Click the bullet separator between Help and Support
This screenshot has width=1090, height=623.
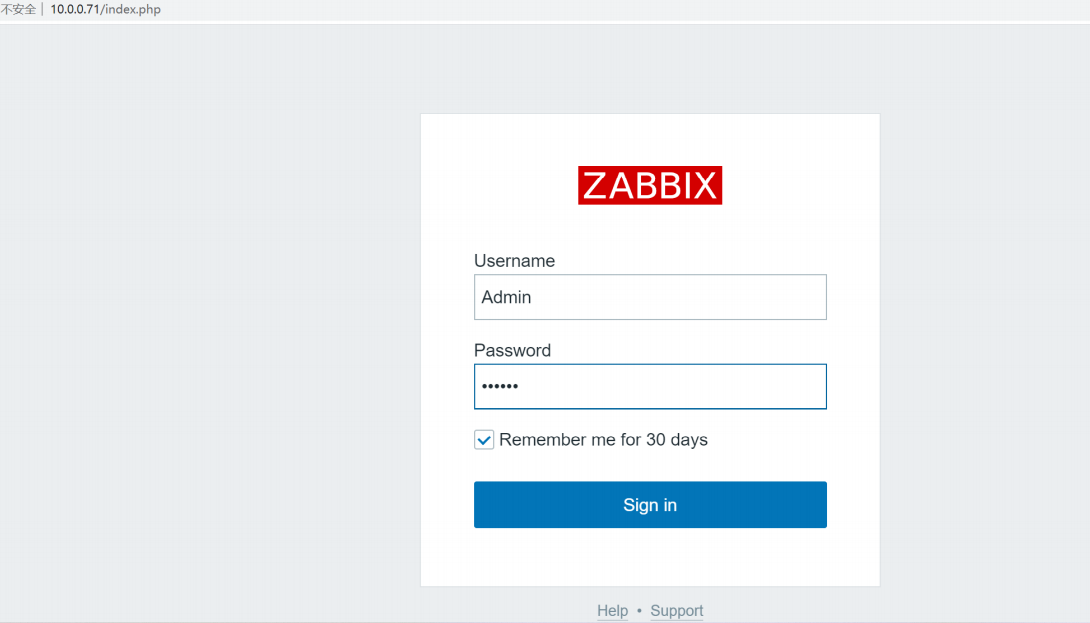639,611
